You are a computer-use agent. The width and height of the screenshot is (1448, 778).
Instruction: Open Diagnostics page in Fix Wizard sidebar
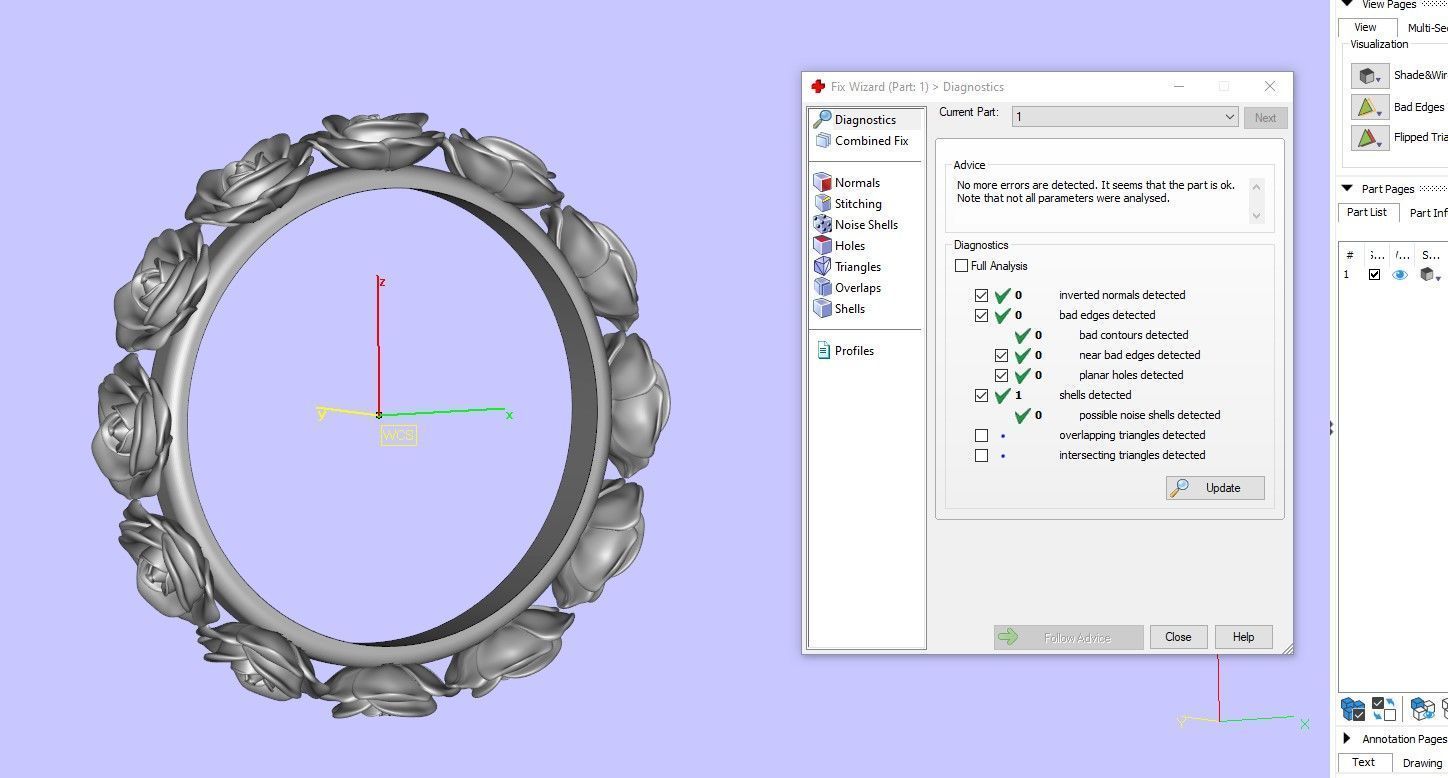click(866, 120)
